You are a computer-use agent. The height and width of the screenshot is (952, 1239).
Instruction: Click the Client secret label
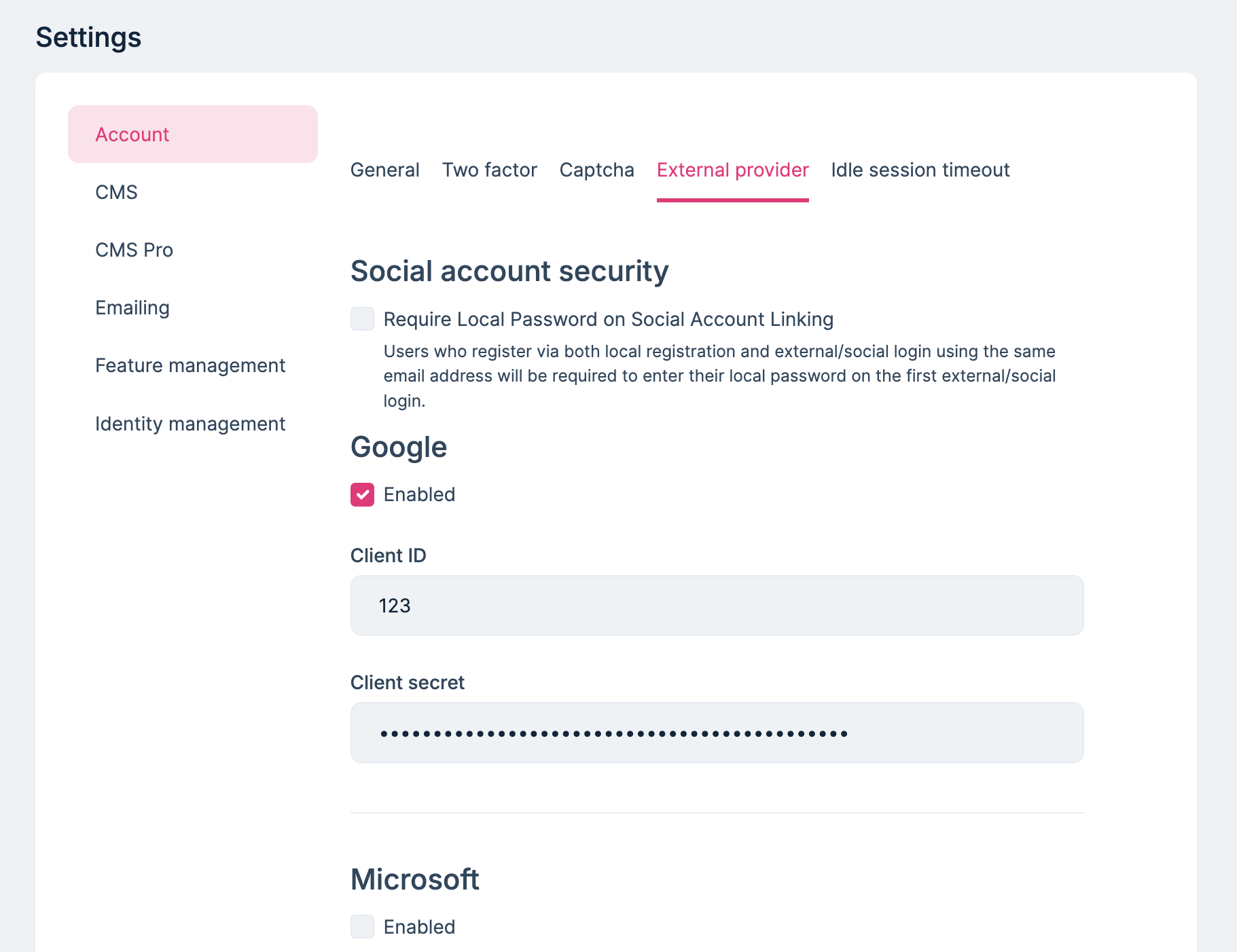coord(407,682)
